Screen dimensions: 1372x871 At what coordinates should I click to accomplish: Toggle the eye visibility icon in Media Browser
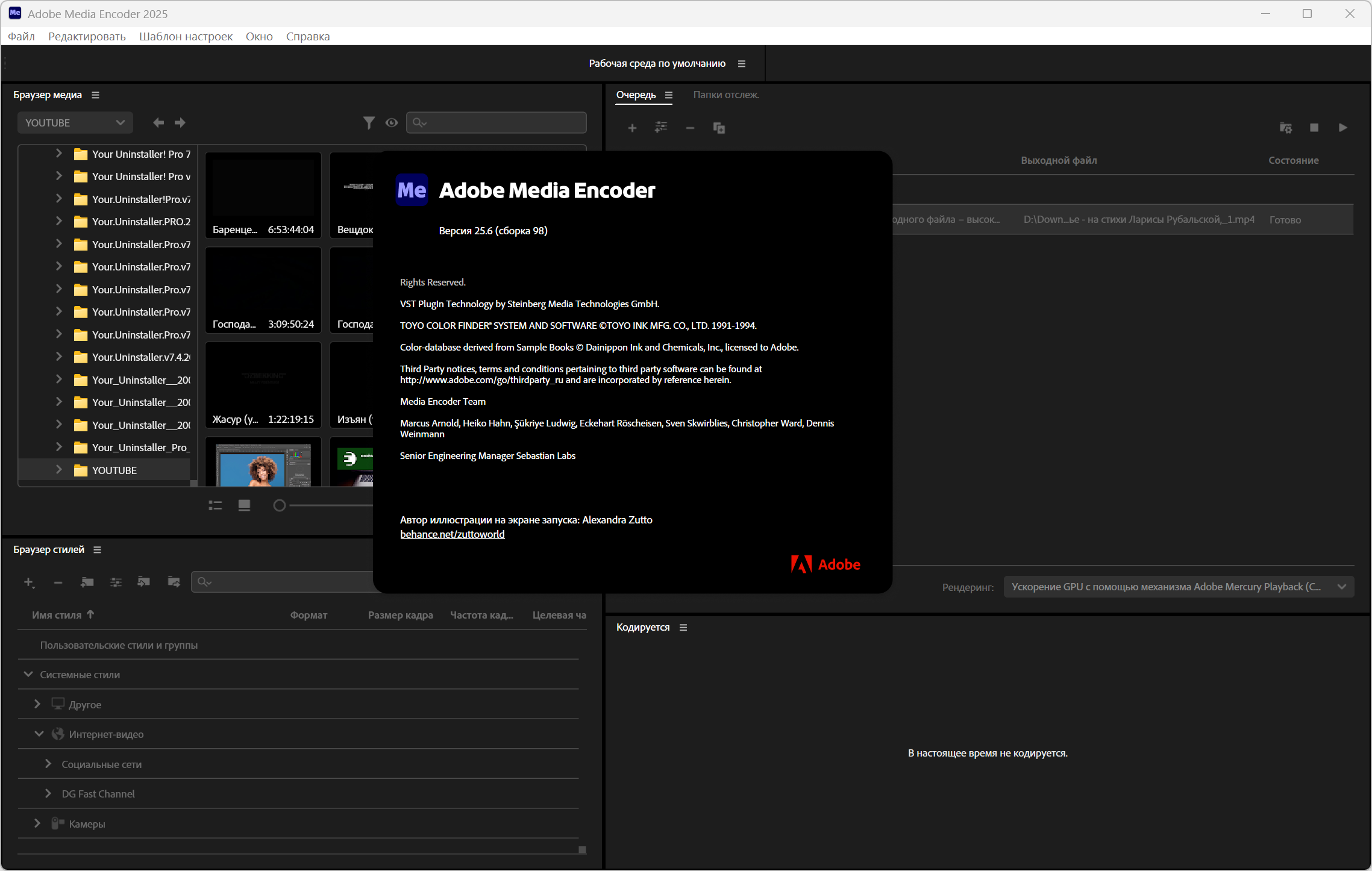(392, 123)
